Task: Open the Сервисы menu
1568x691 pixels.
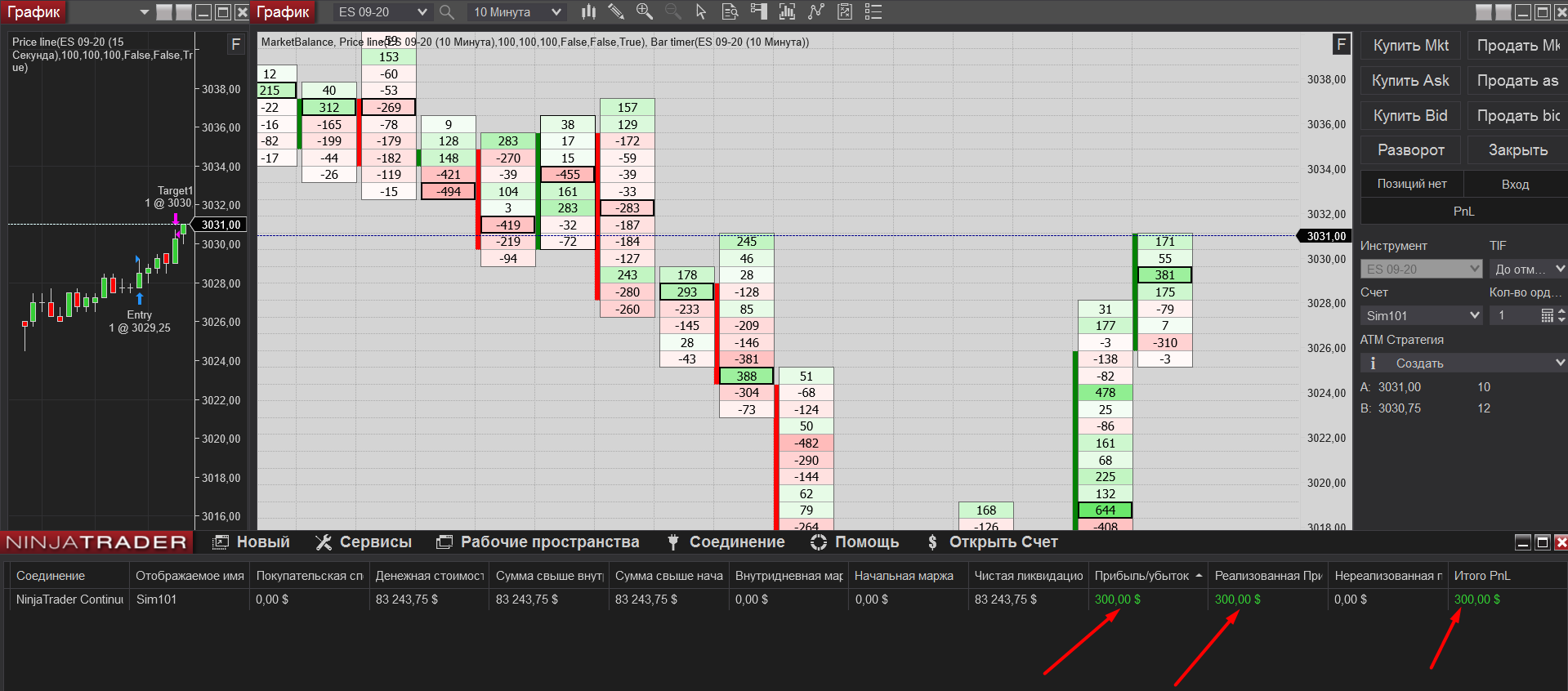Action: tap(364, 542)
